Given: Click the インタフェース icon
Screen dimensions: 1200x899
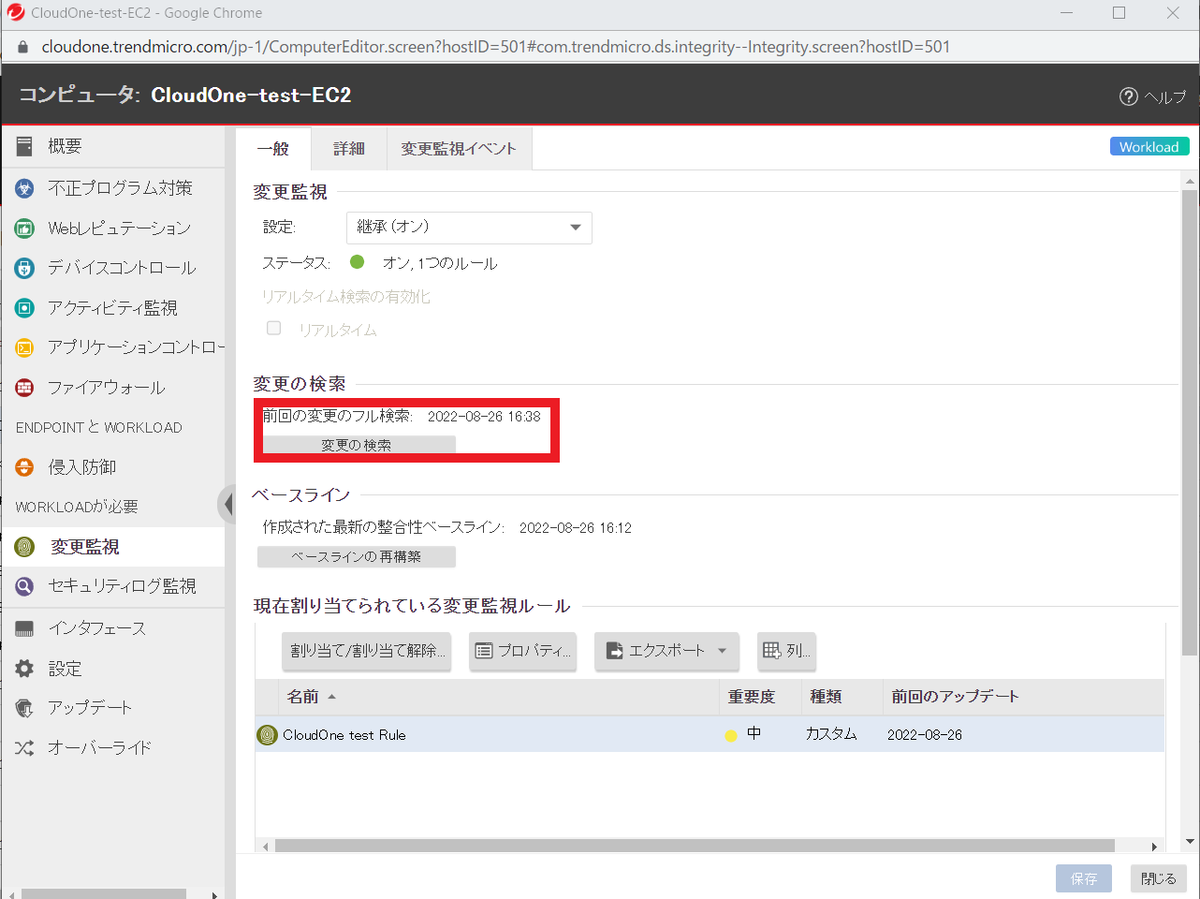Looking at the screenshot, I should [25, 628].
